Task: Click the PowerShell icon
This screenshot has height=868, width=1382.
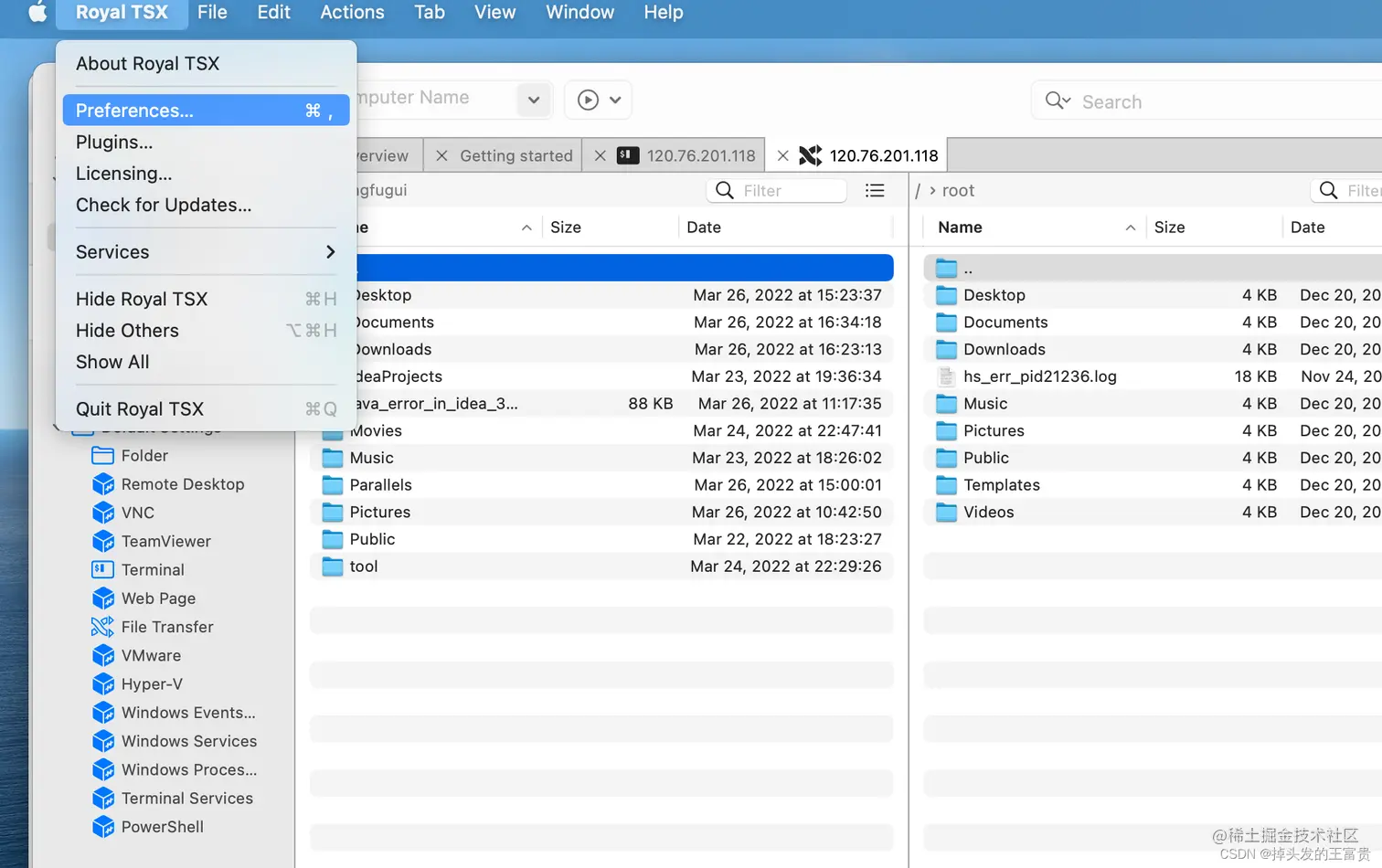Action: pos(103,827)
